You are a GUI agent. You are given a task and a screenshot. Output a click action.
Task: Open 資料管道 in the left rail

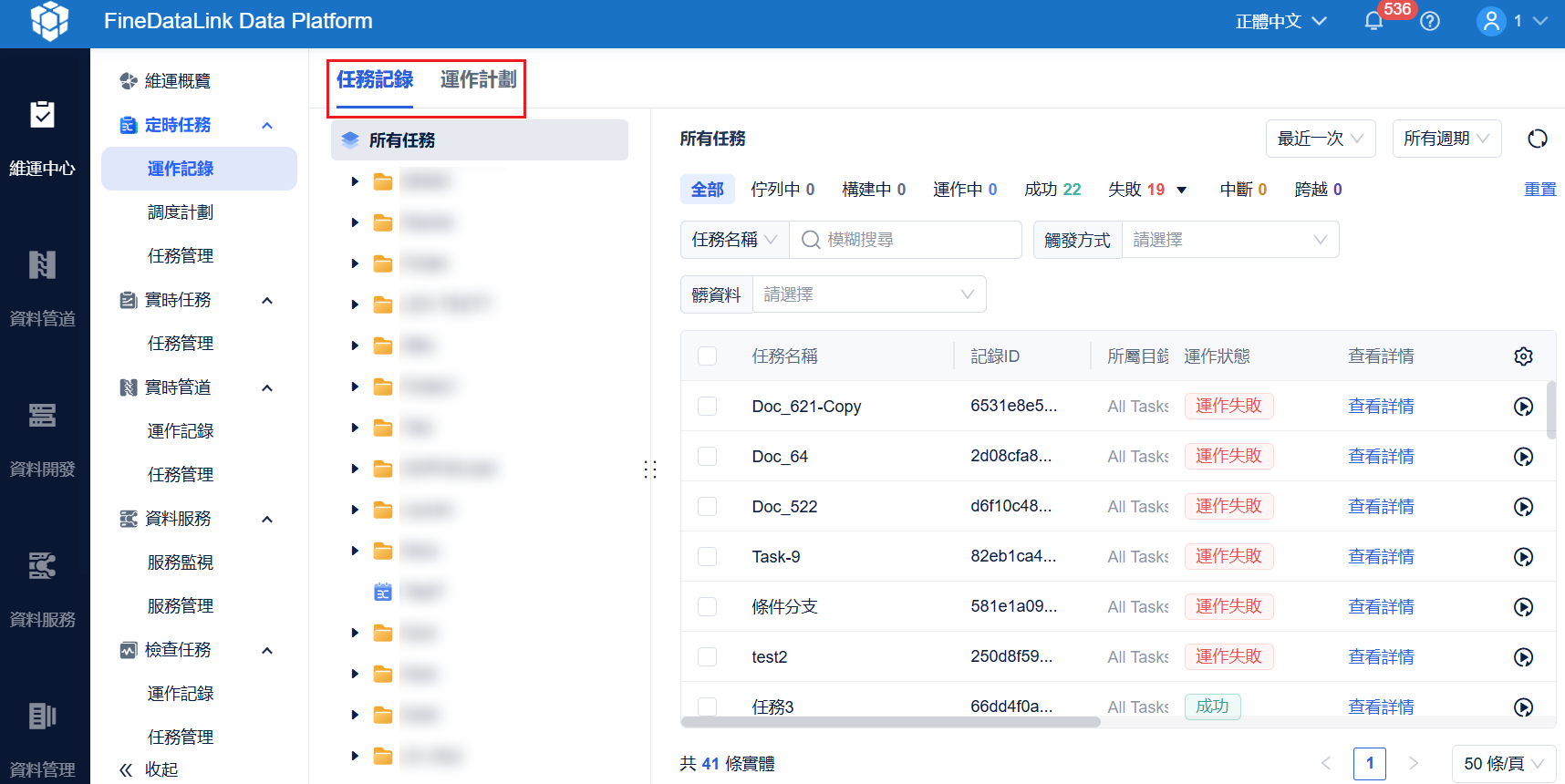(43, 289)
